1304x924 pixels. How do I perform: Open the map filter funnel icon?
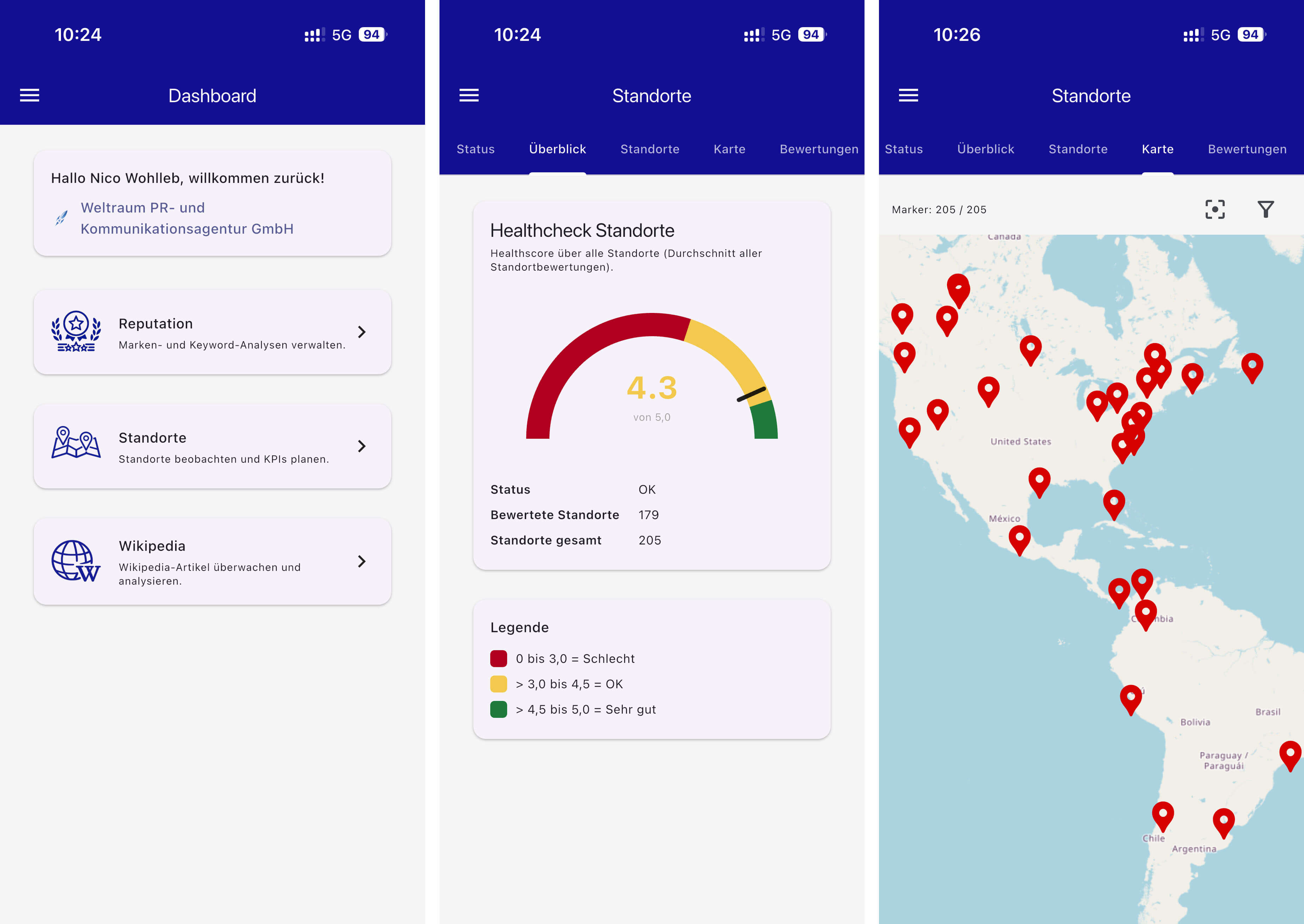(1265, 209)
